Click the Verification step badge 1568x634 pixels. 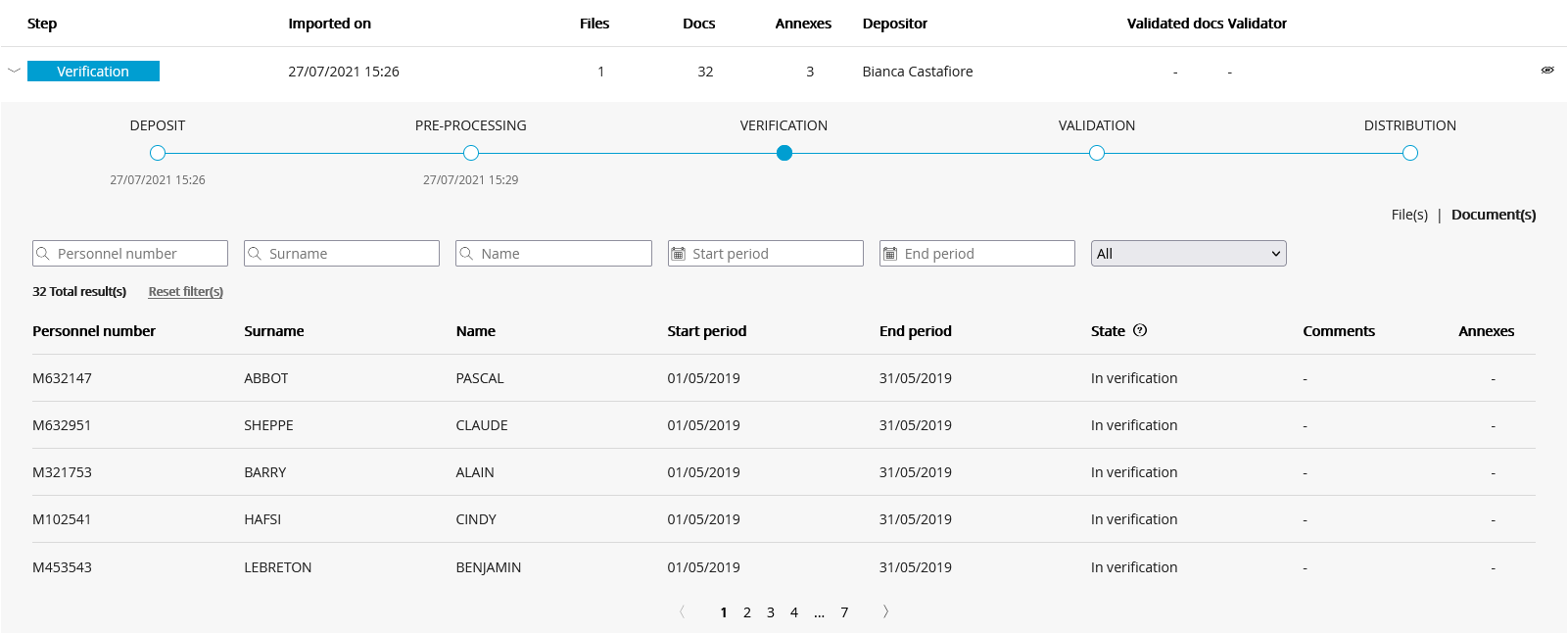pyautogui.click(x=93, y=71)
